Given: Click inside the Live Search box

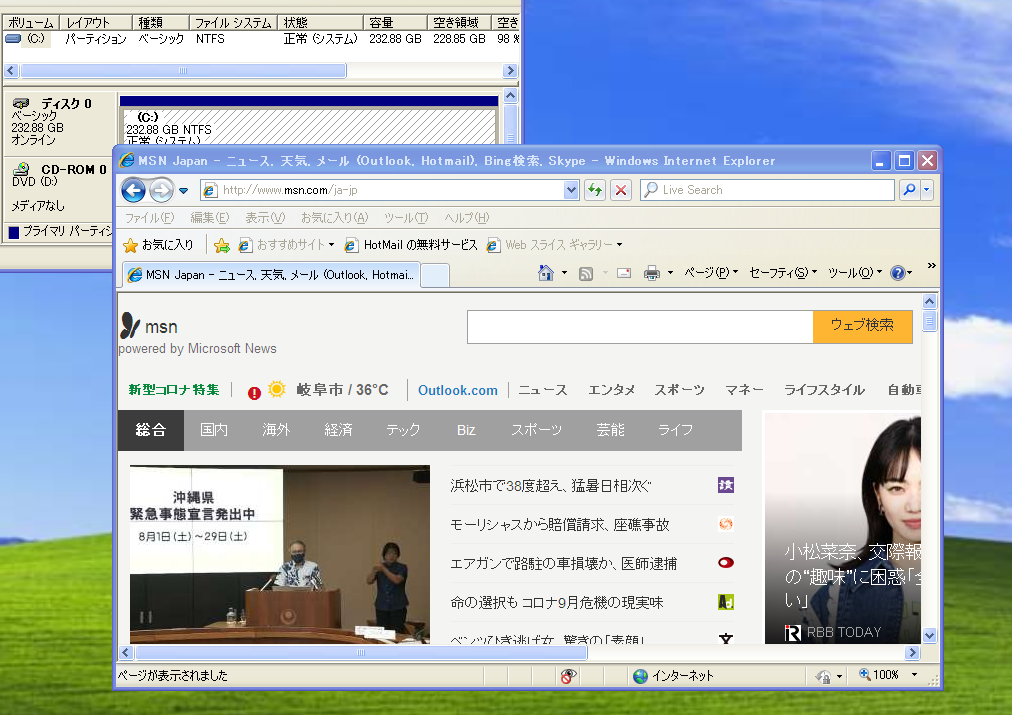Looking at the screenshot, I should (768, 190).
